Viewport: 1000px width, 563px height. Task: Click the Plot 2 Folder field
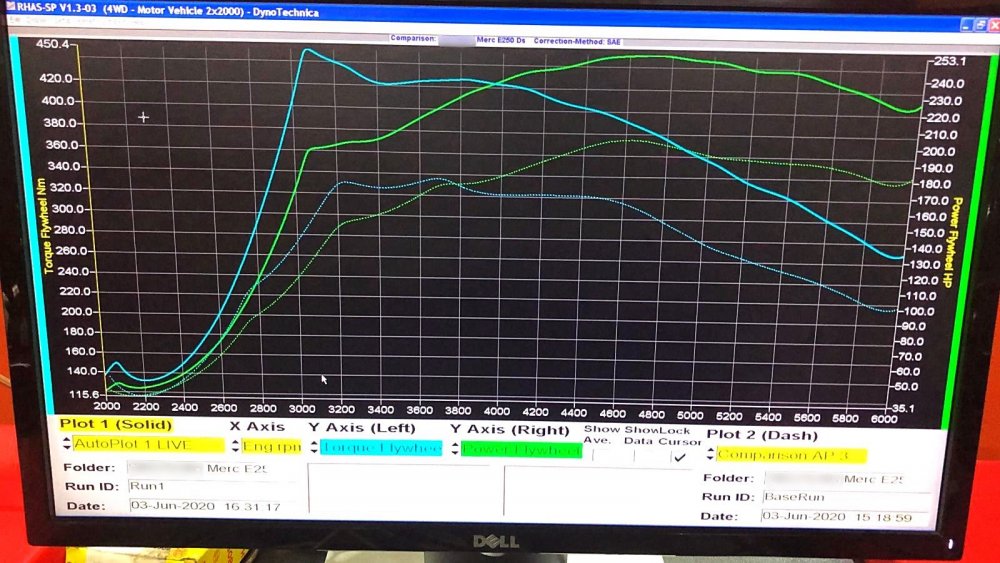pyautogui.click(x=847, y=478)
